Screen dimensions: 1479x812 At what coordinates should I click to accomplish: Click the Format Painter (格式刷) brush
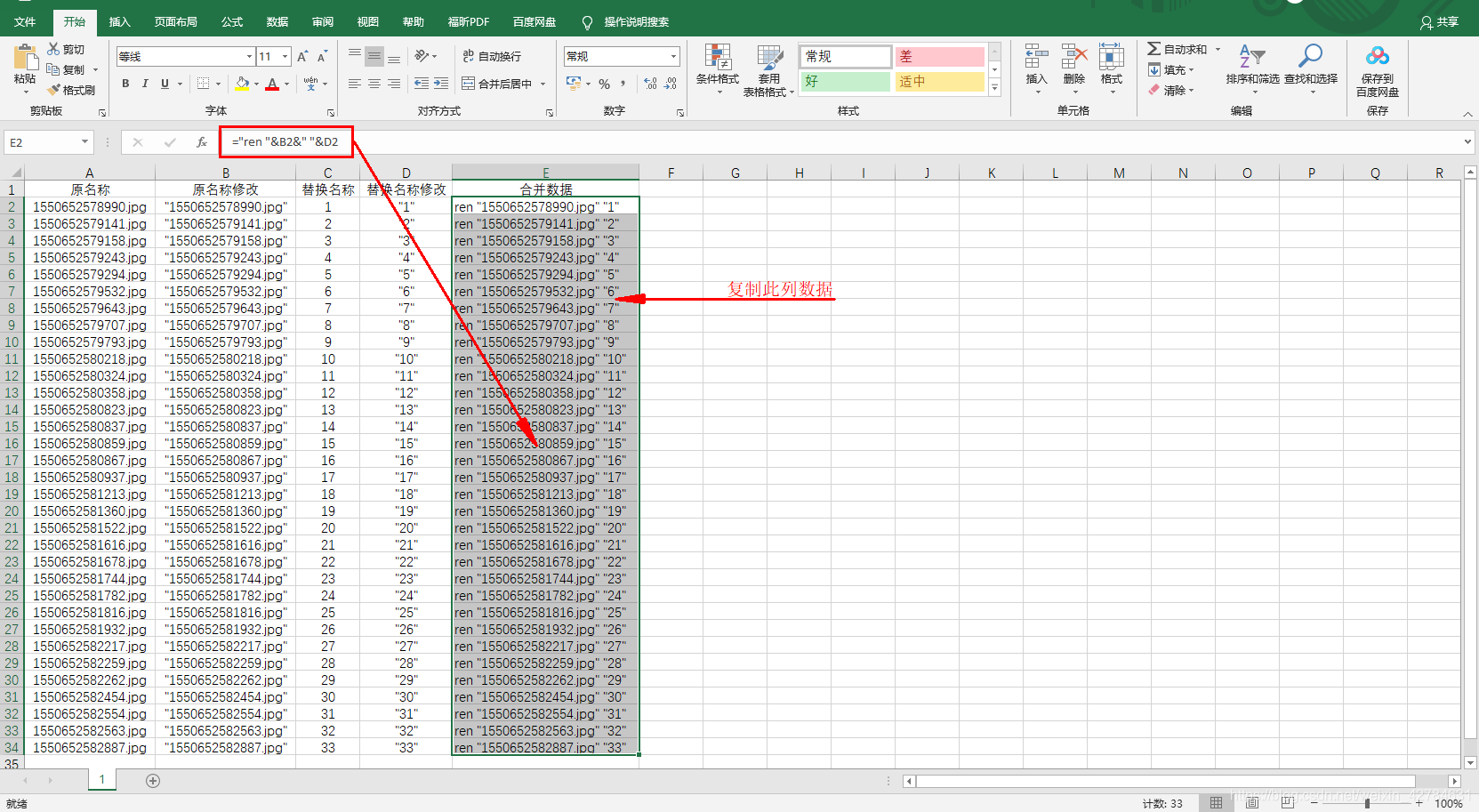(x=54, y=90)
